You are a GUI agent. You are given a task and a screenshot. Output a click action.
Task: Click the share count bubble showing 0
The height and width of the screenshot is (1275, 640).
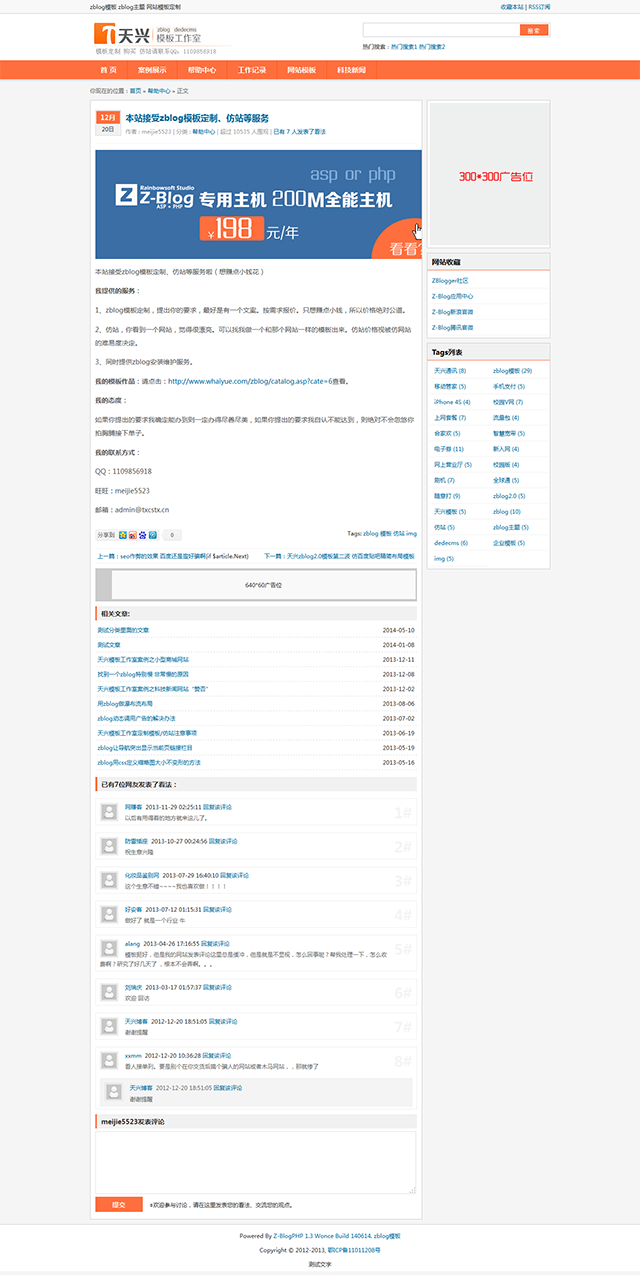pos(172,535)
